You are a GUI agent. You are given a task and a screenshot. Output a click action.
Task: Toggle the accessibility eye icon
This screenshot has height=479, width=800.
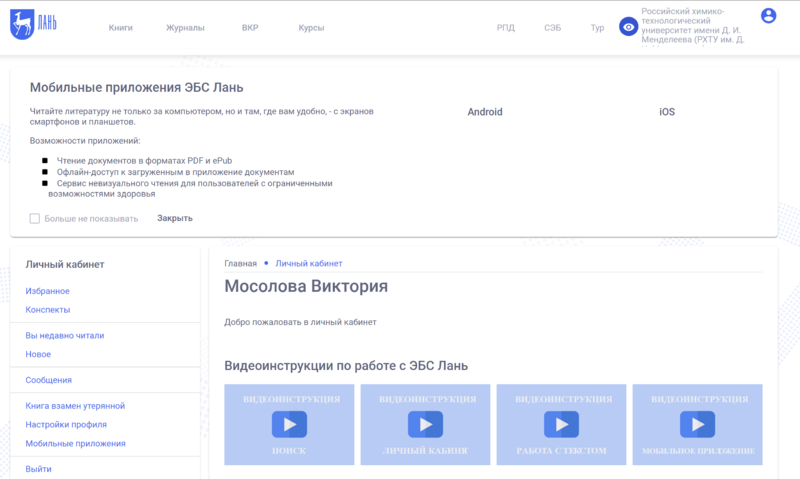click(x=628, y=27)
